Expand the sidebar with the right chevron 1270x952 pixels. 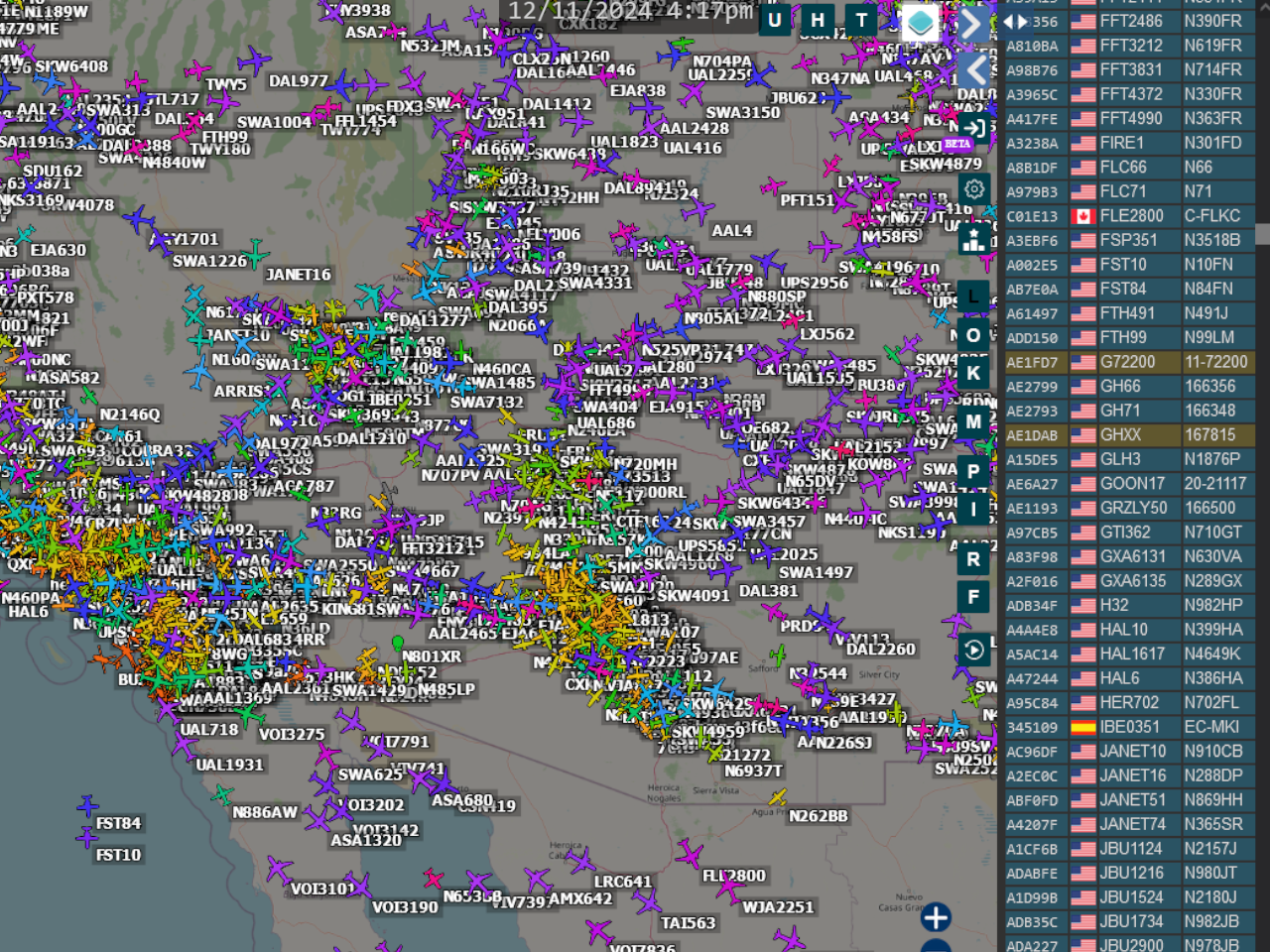(972, 24)
